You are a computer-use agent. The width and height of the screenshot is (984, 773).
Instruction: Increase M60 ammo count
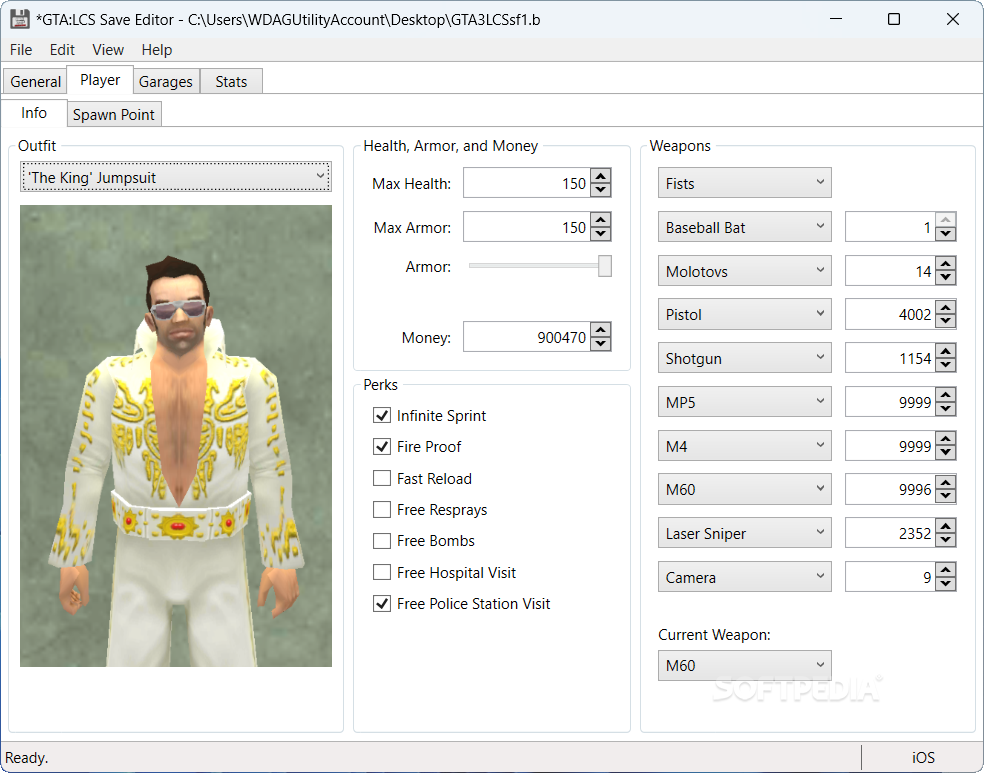(x=946, y=482)
